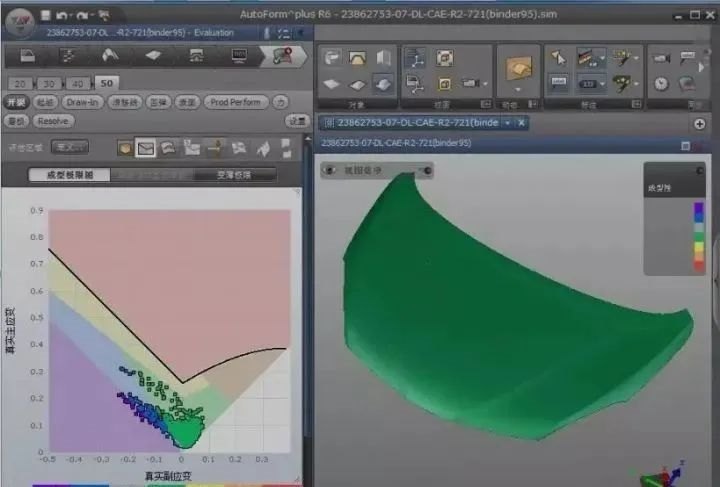
Task: Switch to the 50 operation tab
Action: (106, 83)
